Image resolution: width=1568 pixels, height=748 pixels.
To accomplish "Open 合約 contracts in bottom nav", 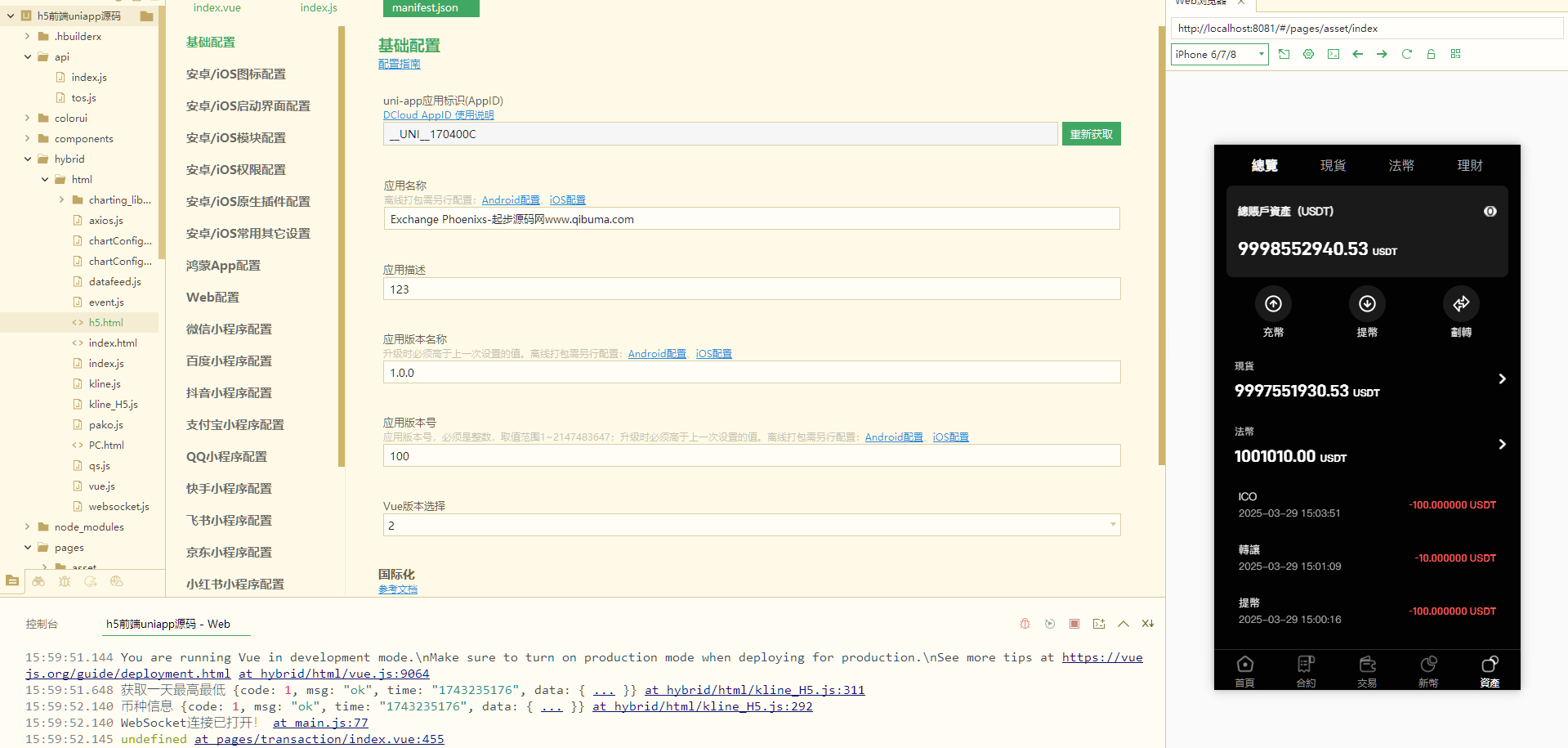I will point(1306,671).
